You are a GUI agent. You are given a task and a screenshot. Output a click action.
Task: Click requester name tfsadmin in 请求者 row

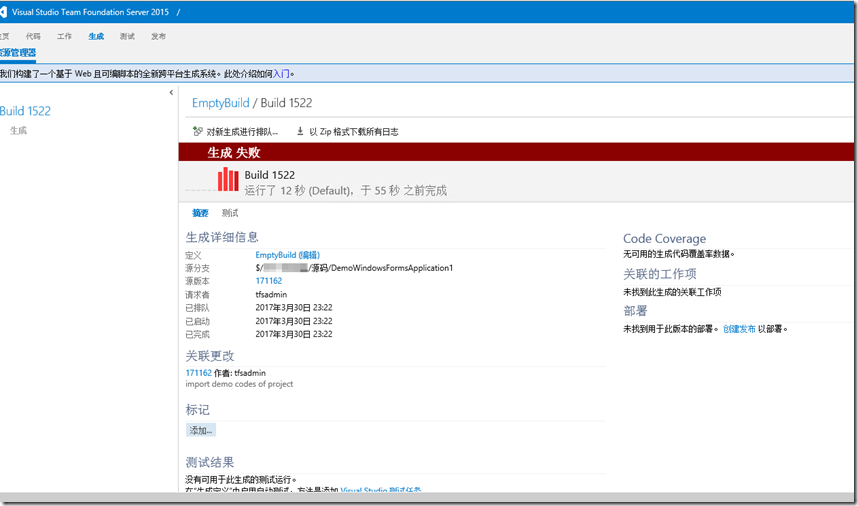click(271, 294)
